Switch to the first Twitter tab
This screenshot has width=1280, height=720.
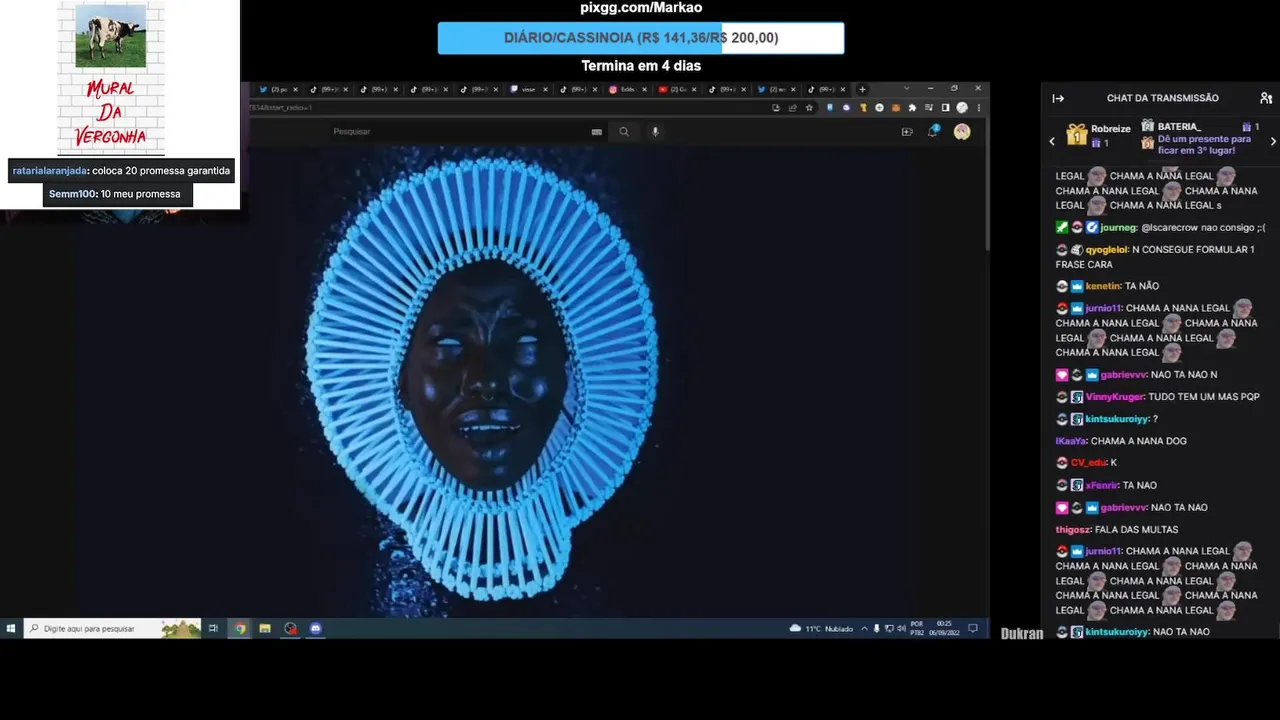(277, 89)
